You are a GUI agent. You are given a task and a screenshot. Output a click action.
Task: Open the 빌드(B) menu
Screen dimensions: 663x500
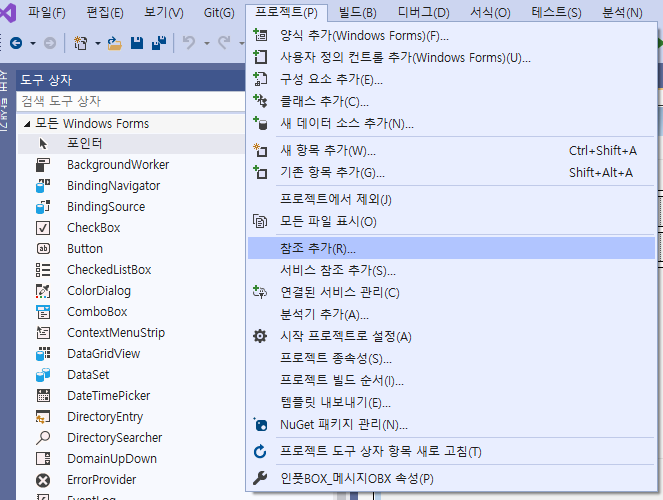pyautogui.click(x=358, y=13)
